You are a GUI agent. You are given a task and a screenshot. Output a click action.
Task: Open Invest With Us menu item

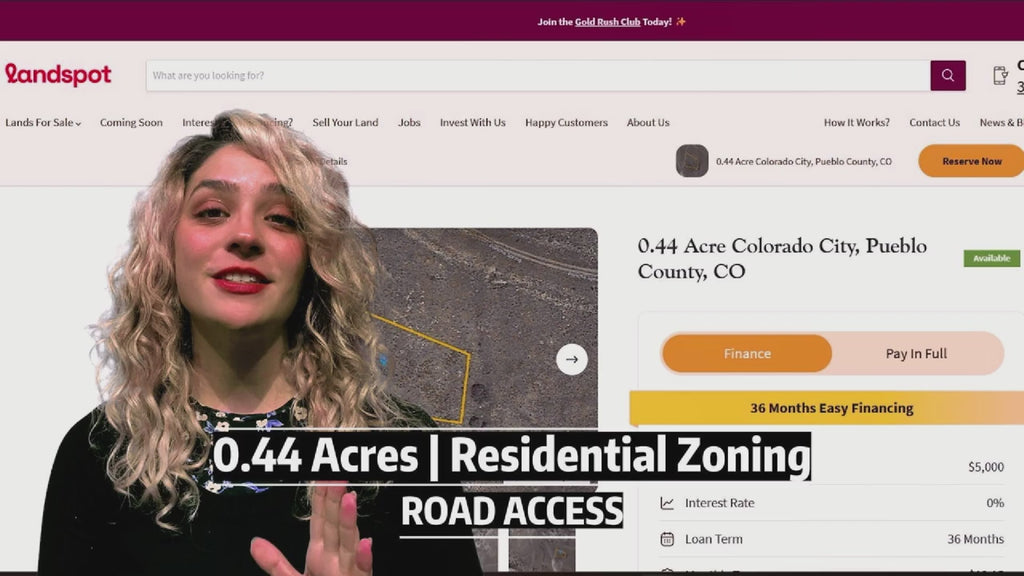pos(472,122)
